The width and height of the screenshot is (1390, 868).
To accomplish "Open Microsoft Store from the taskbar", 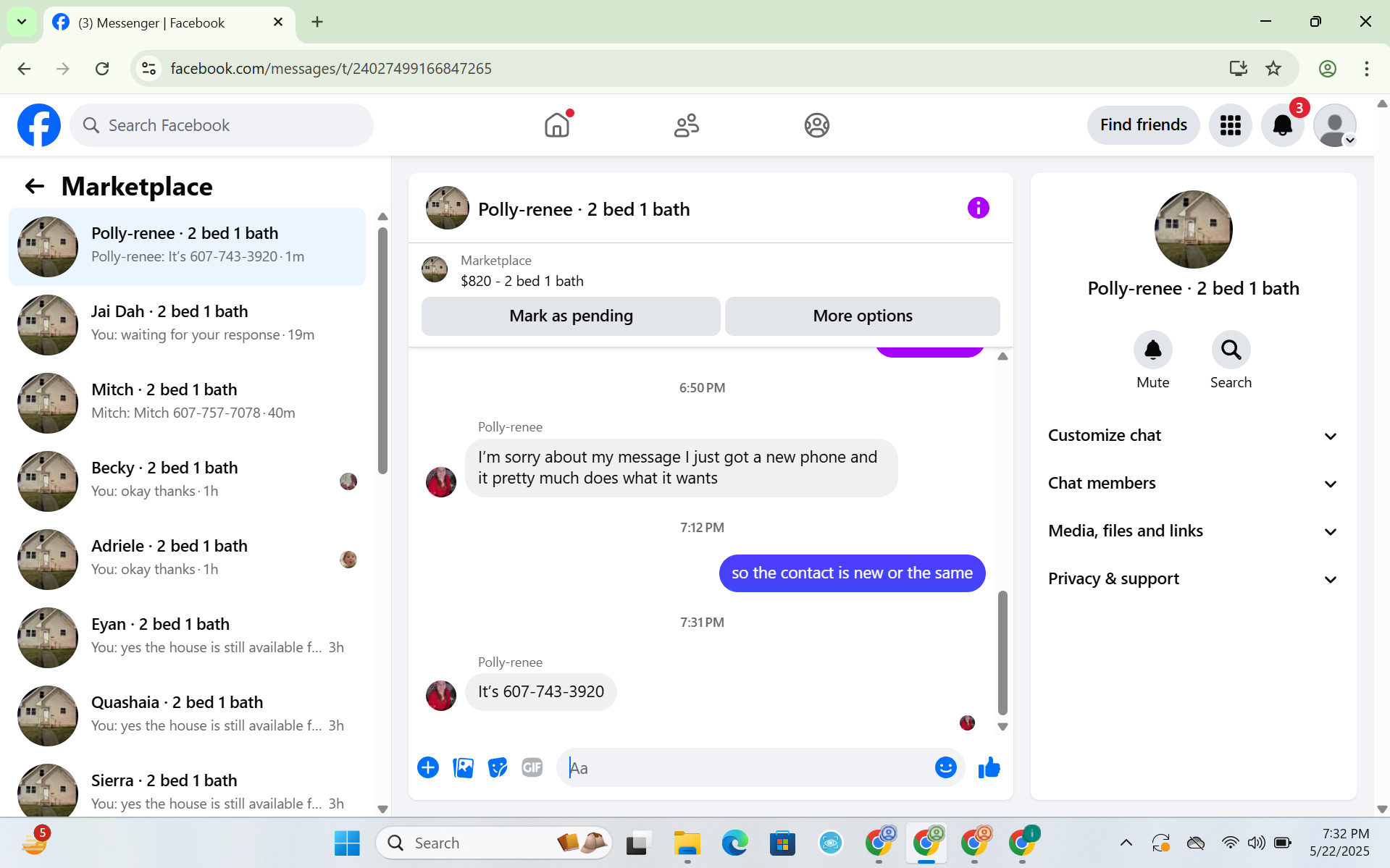I will pos(782,843).
